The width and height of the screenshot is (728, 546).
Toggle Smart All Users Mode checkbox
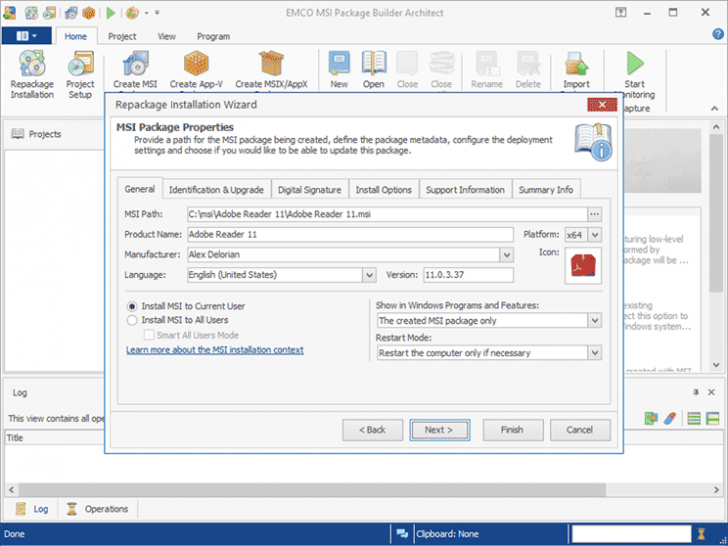[x=149, y=335]
